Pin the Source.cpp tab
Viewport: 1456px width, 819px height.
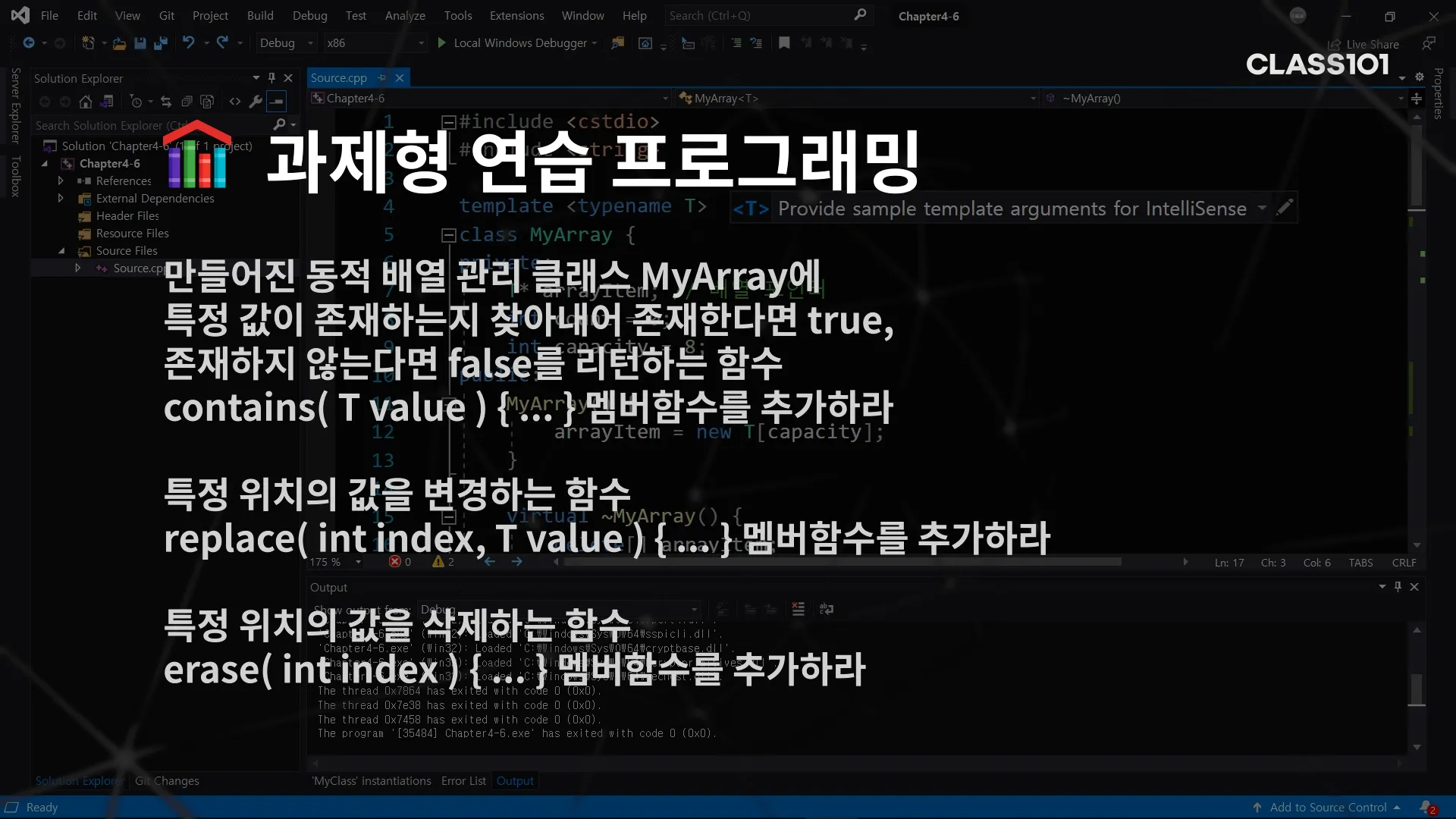tap(382, 78)
